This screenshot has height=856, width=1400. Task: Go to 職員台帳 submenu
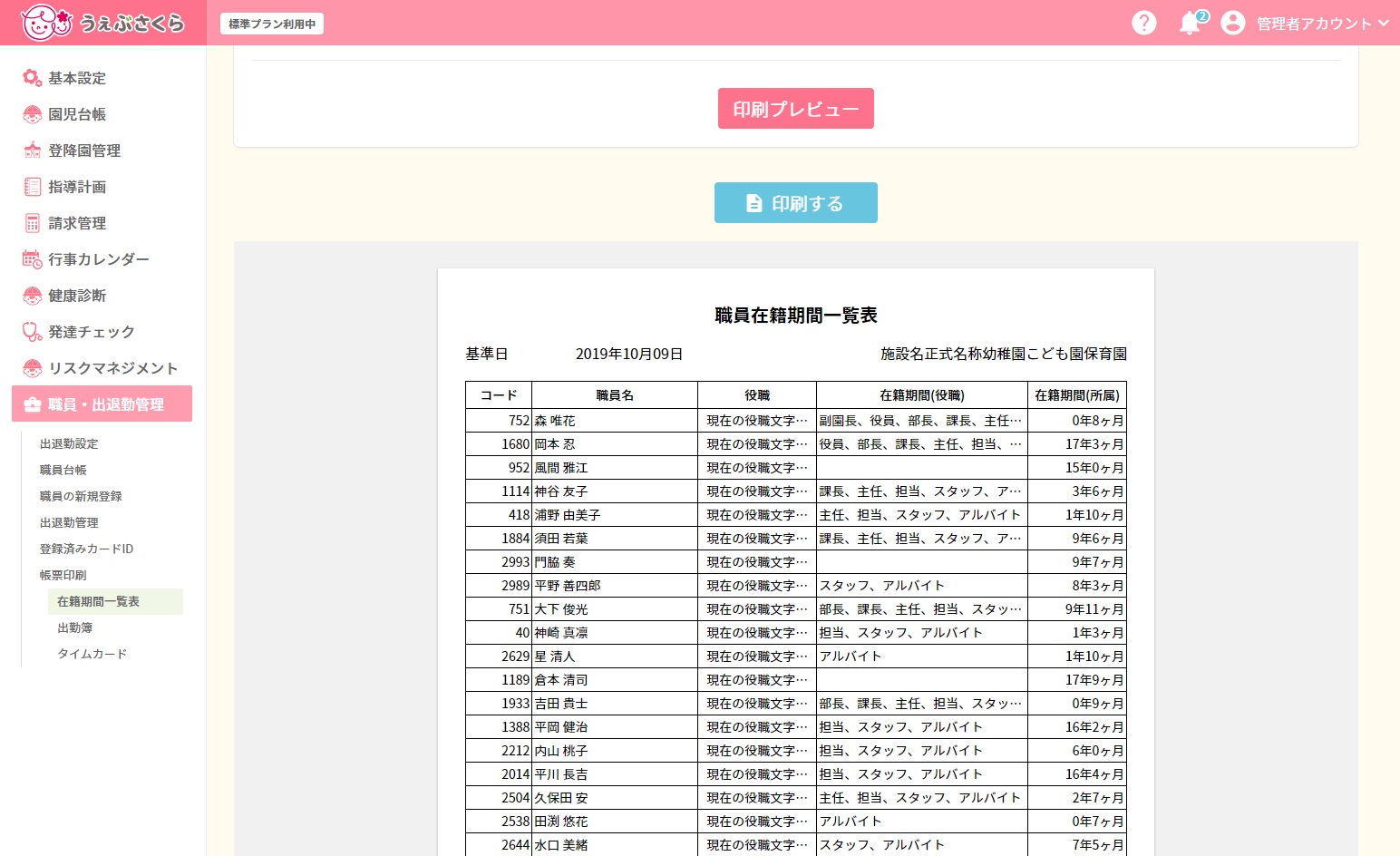coord(63,470)
